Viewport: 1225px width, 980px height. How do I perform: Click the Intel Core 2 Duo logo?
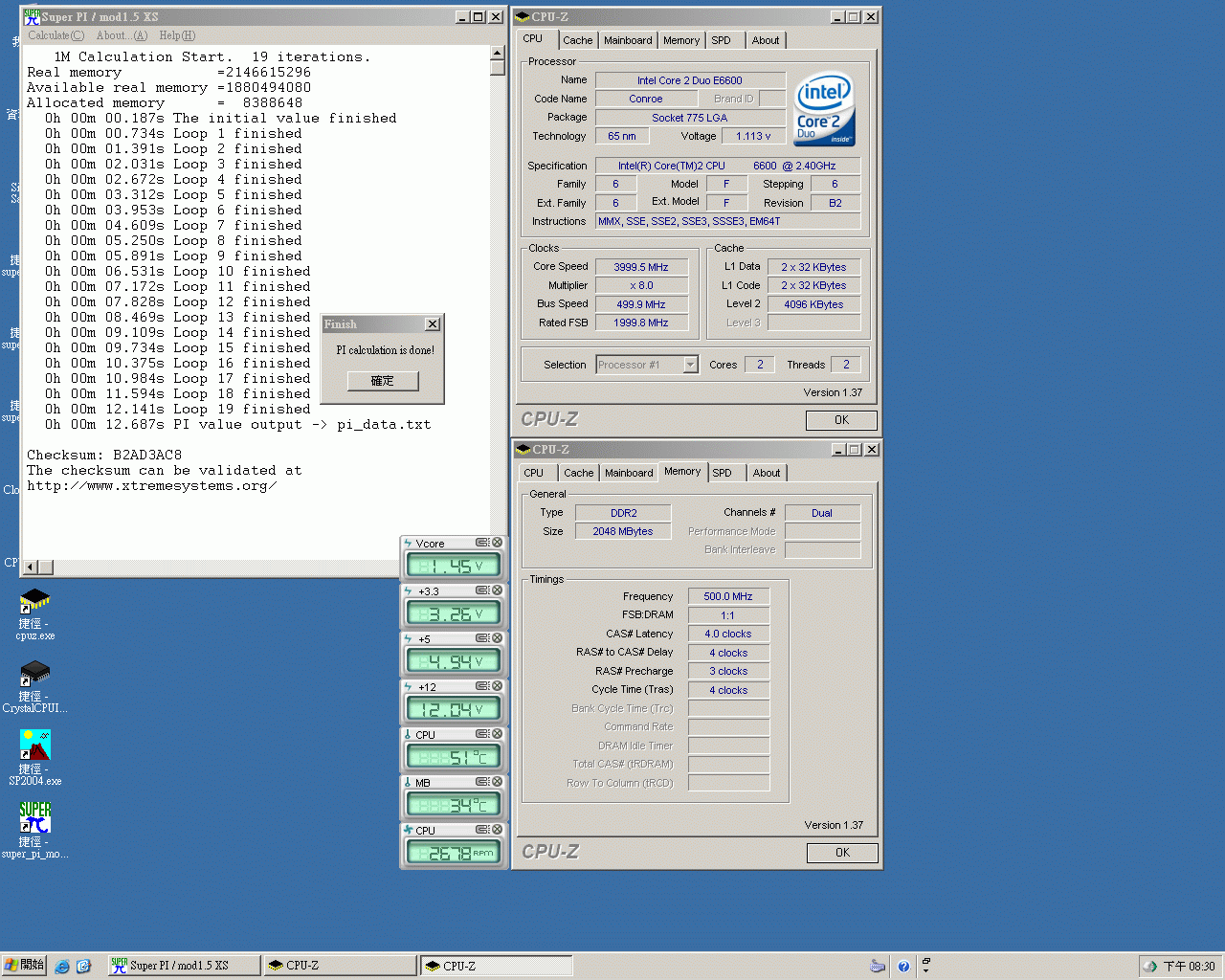(x=824, y=109)
